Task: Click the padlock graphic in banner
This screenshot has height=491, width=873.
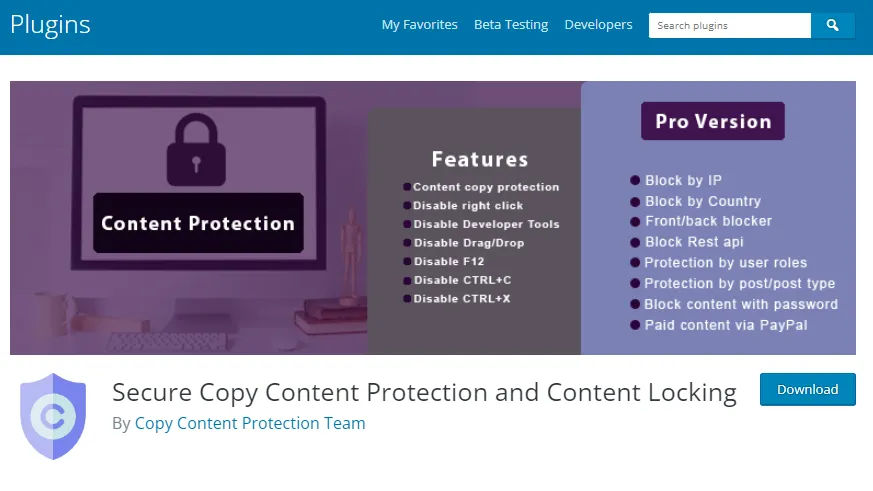Action: (196, 149)
